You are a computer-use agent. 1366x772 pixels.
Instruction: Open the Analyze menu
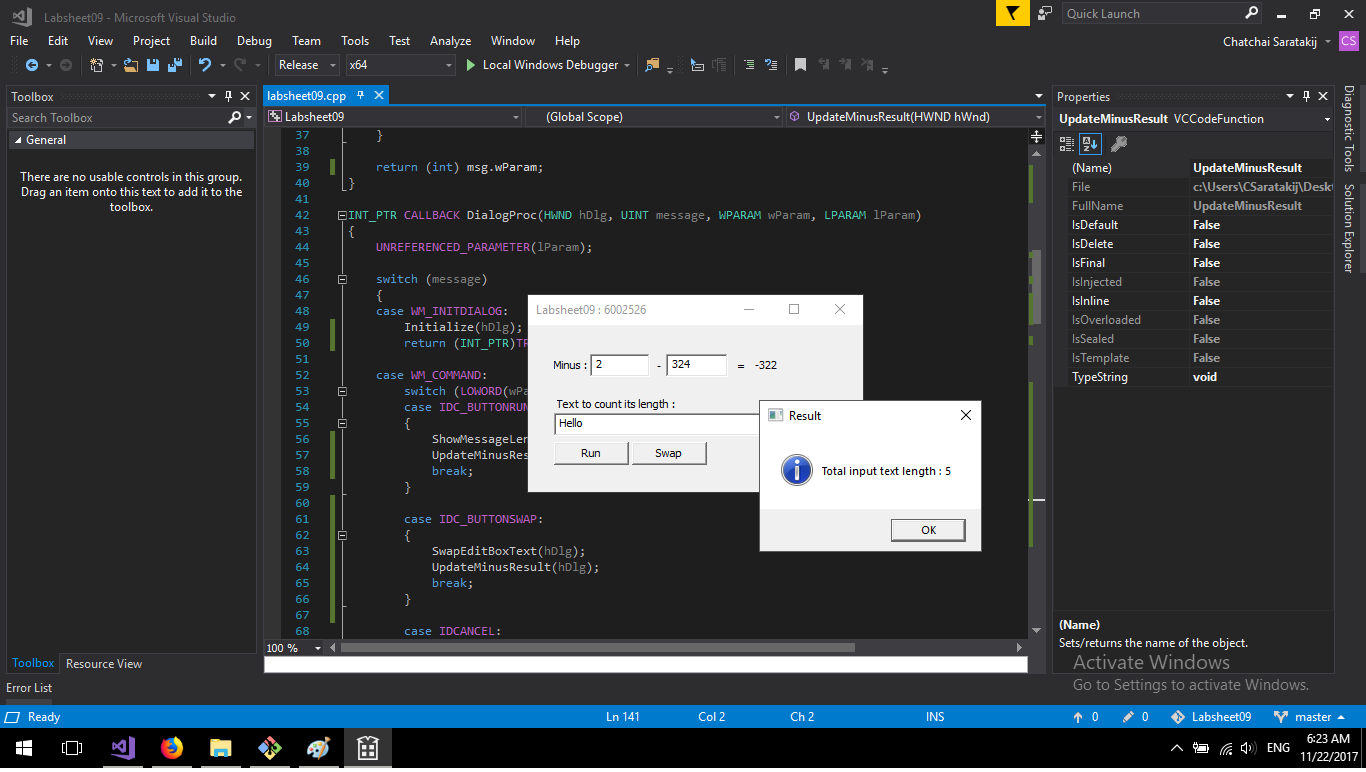tap(450, 41)
